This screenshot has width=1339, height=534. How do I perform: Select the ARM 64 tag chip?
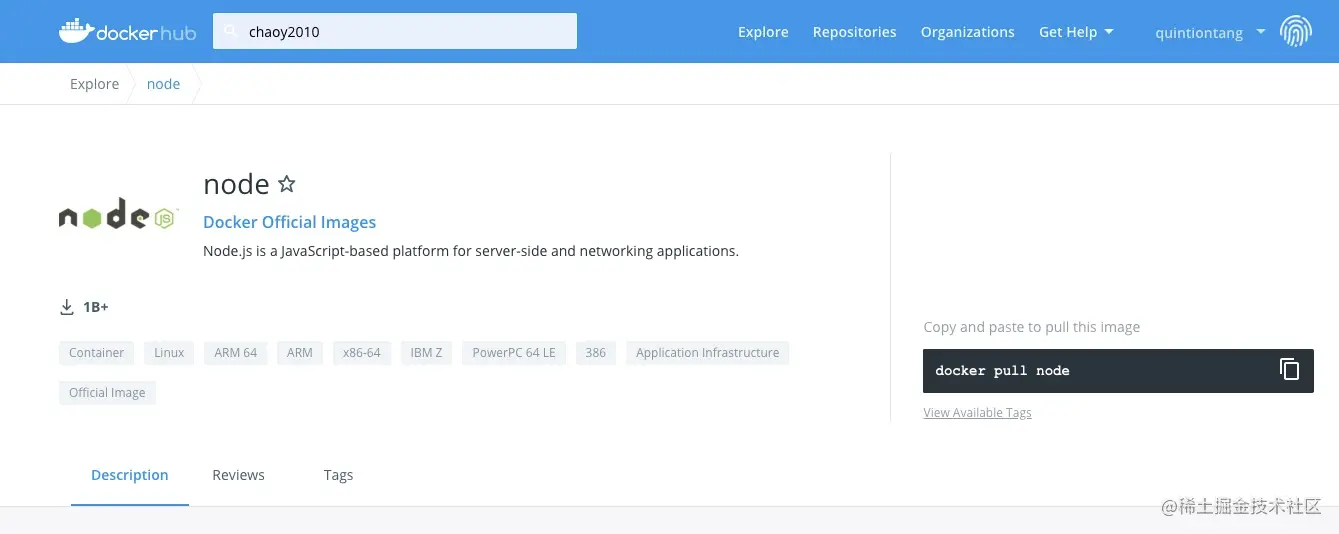tap(235, 353)
